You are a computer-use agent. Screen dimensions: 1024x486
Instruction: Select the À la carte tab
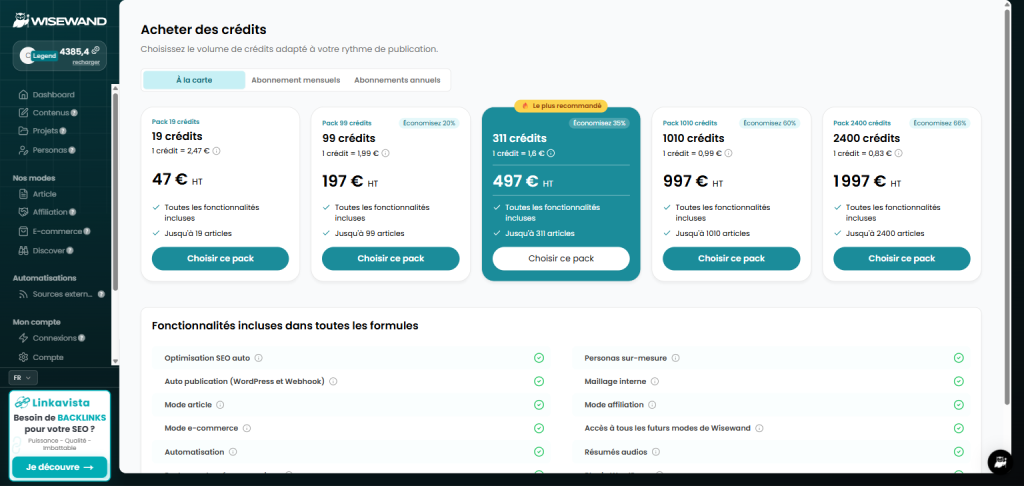(x=194, y=80)
